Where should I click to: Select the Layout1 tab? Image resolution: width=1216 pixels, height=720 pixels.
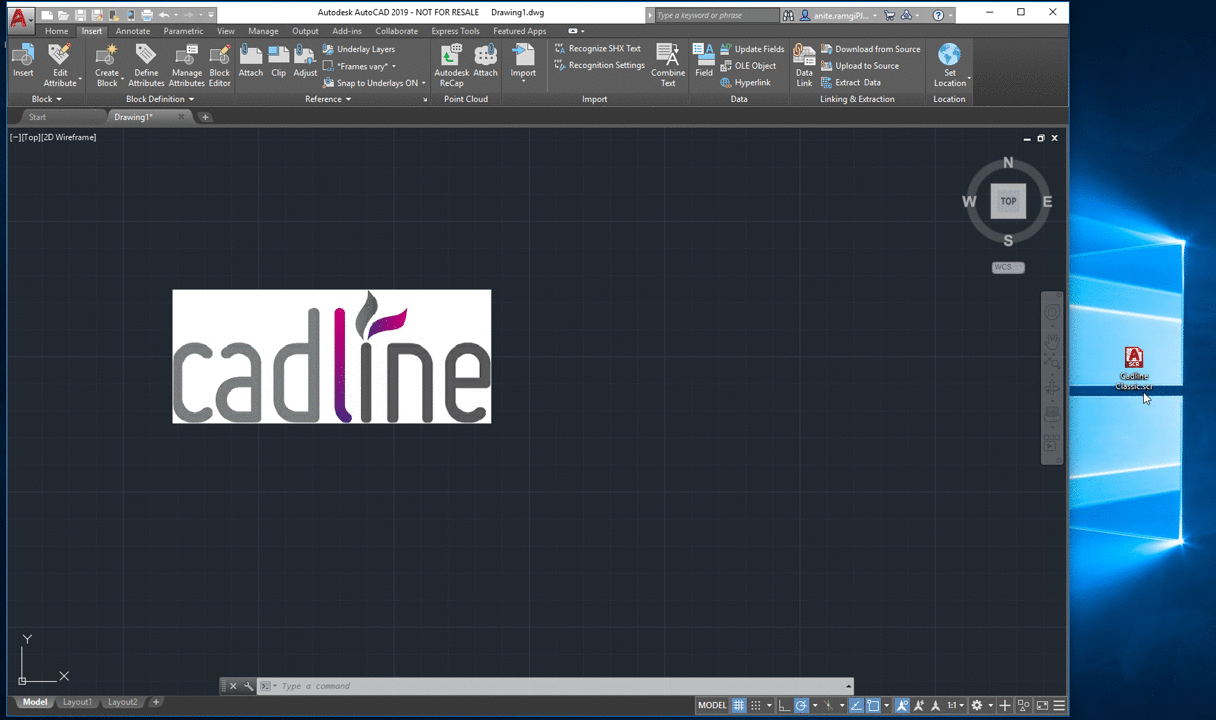[77, 702]
